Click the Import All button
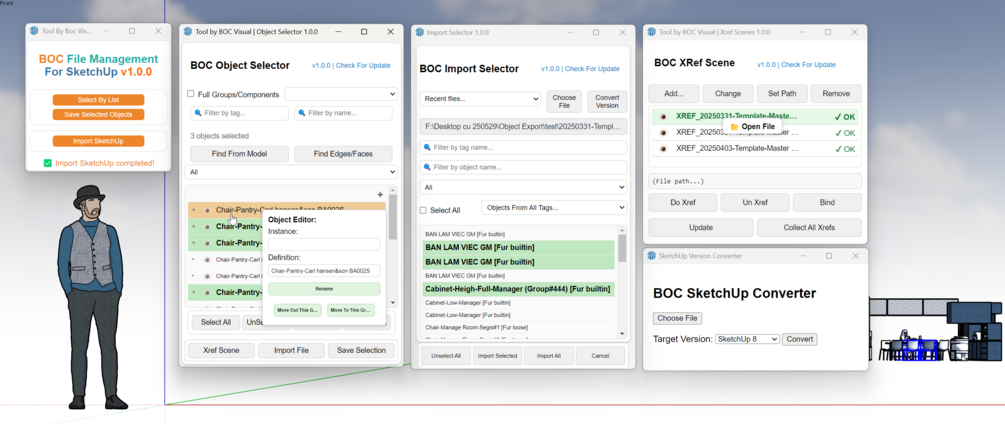Image resolution: width=1005 pixels, height=424 pixels. pyautogui.click(x=549, y=355)
